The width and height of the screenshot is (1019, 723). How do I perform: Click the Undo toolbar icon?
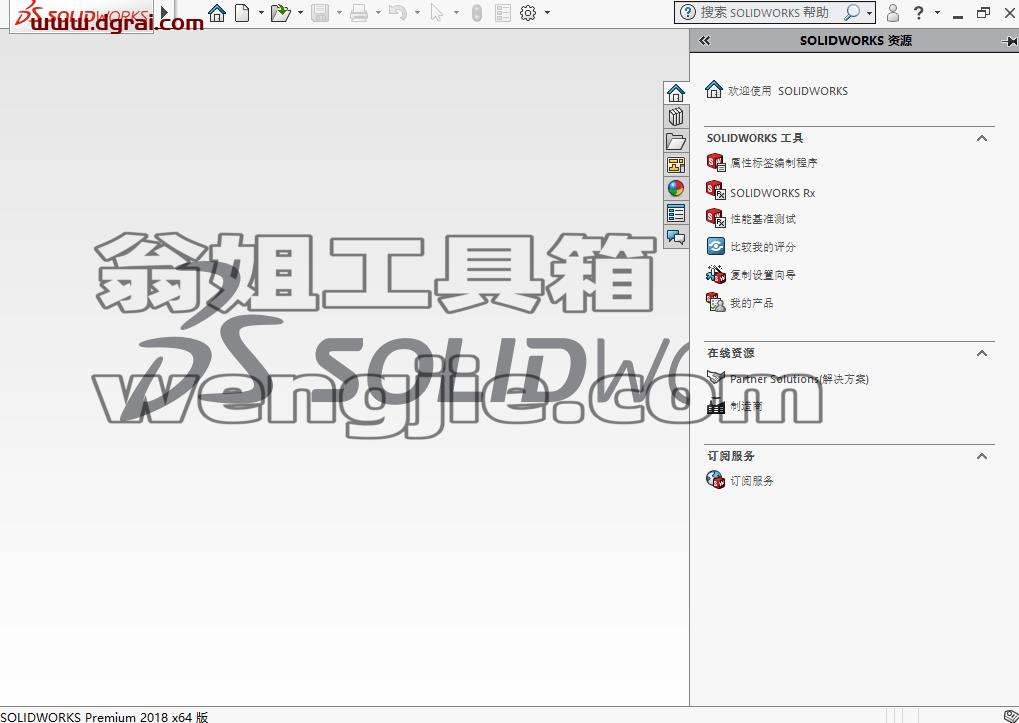click(398, 12)
